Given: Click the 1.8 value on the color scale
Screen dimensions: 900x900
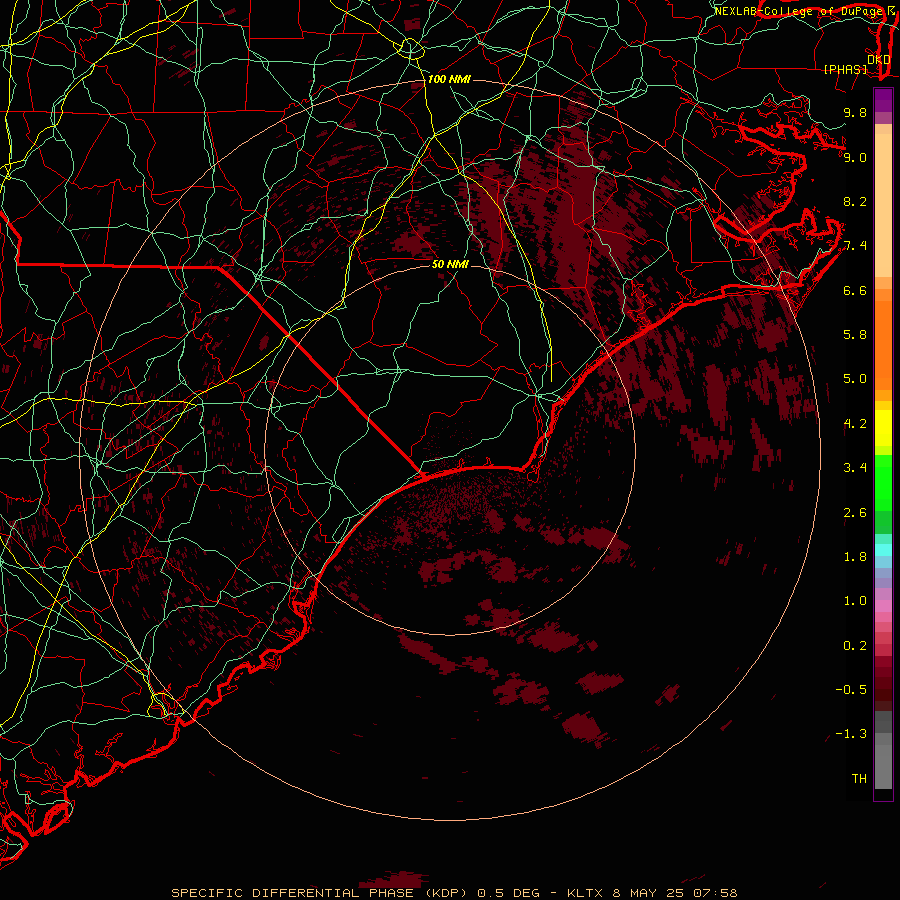Looking at the screenshot, I should (855, 557).
